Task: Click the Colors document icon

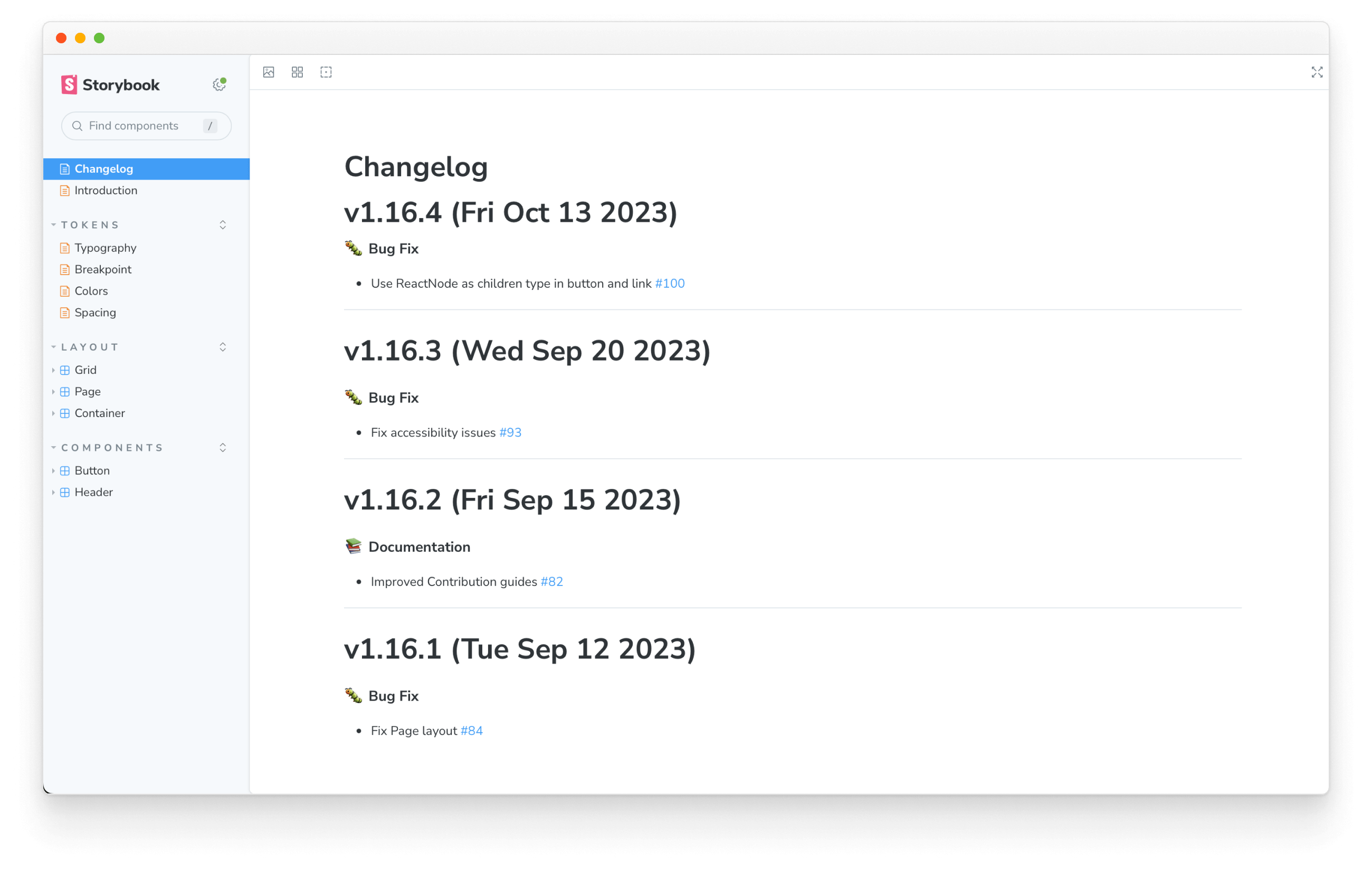Action: point(65,291)
